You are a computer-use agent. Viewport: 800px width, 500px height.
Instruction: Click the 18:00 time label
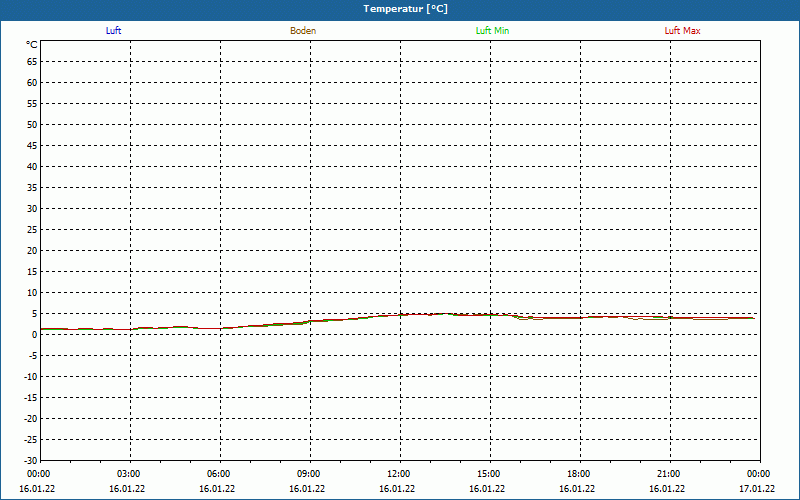point(579,474)
